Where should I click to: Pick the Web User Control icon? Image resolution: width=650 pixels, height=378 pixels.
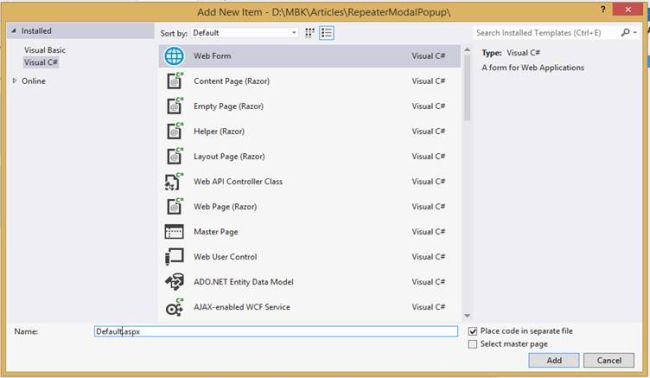click(x=174, y=257)
